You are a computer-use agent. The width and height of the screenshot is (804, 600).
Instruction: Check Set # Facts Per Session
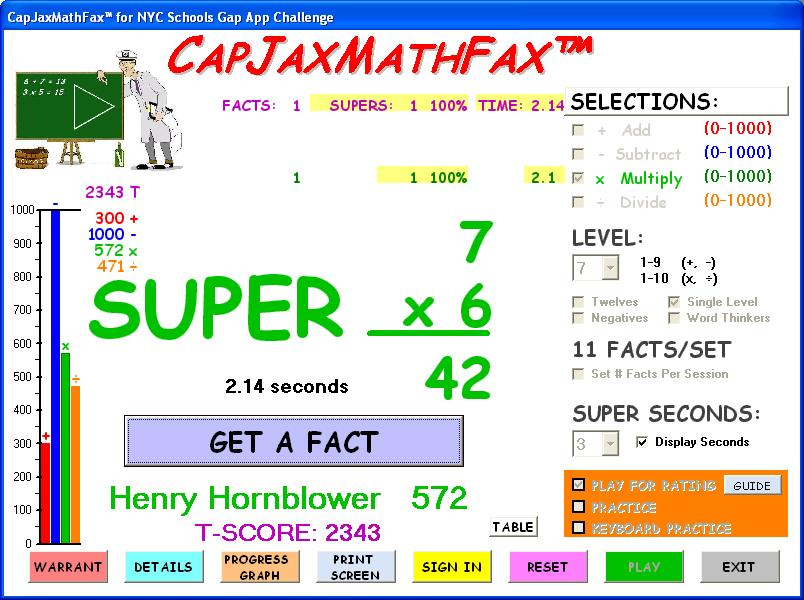tap(578, 373)
